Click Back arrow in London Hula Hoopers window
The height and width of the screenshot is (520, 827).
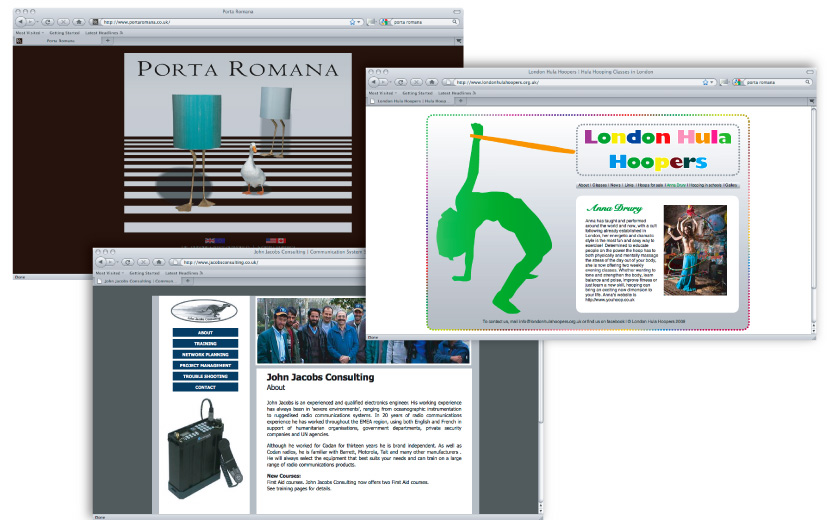click(373, 82)
